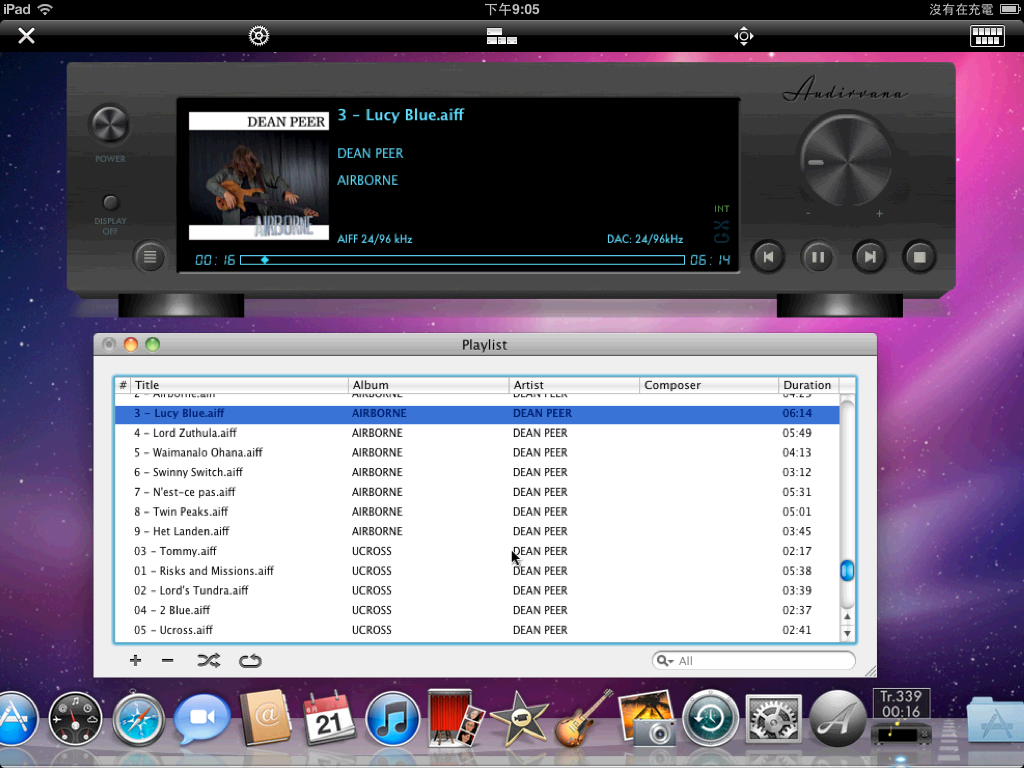Toggle shuffle in the Playlist window
This screenshot has width=1024, height=768.
209,660
